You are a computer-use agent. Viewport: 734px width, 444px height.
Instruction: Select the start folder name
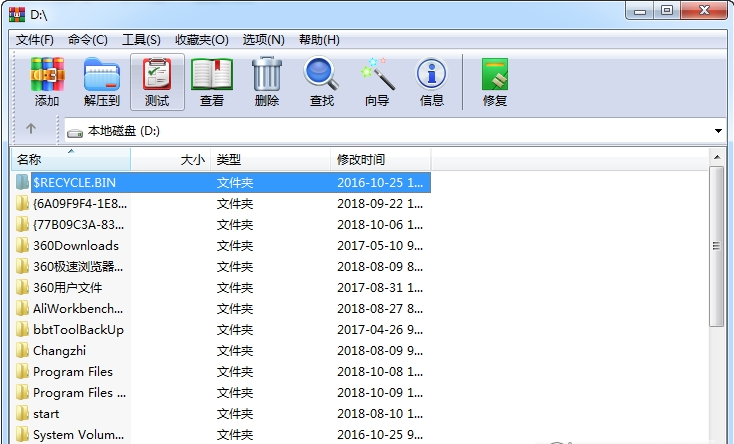click(x=46, y=414)
